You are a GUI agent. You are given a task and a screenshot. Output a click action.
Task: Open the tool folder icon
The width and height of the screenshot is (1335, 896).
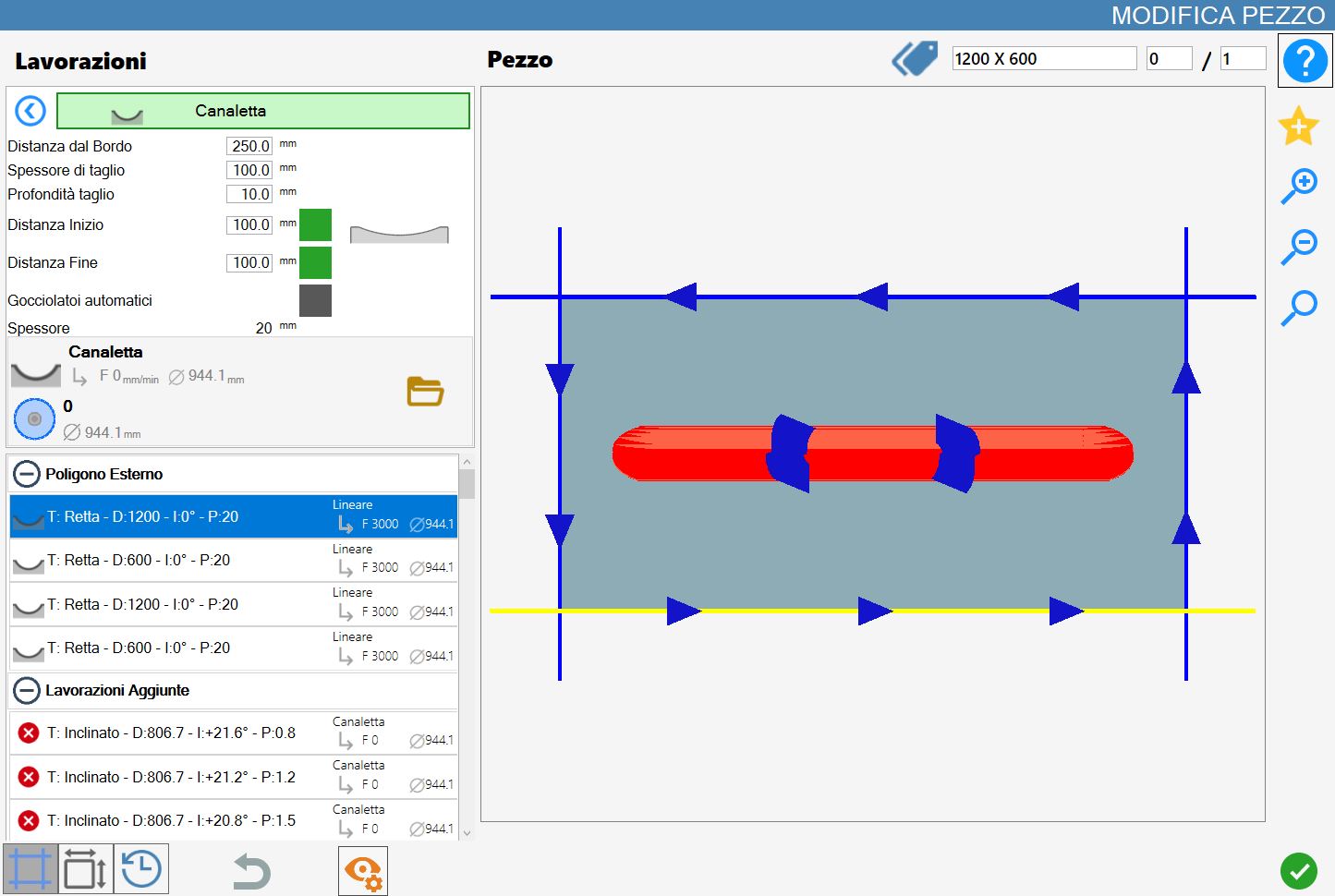point(425,392)
